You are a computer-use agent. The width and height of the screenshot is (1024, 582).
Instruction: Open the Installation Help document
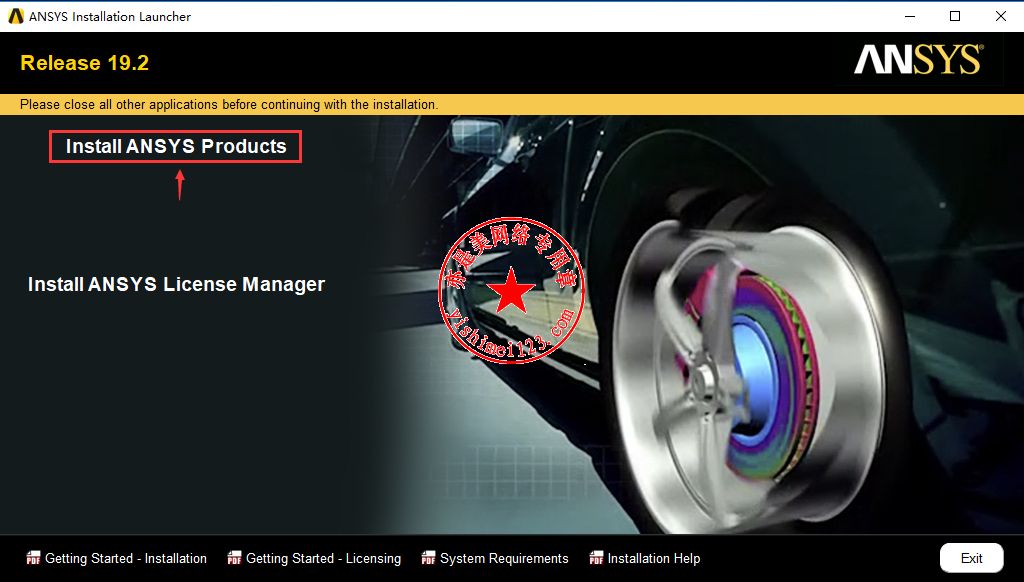coord(654,558)
